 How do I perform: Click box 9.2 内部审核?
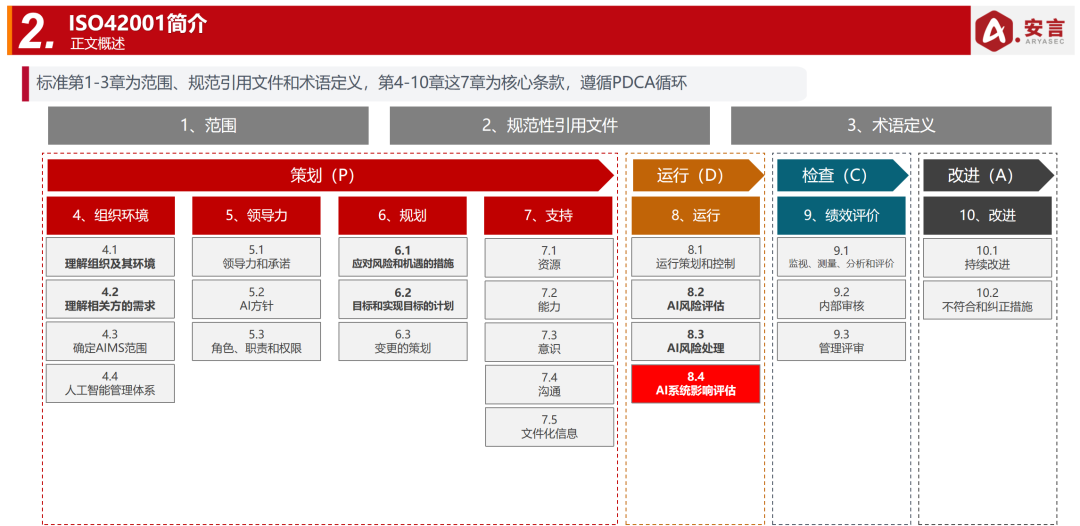point(842,299)
